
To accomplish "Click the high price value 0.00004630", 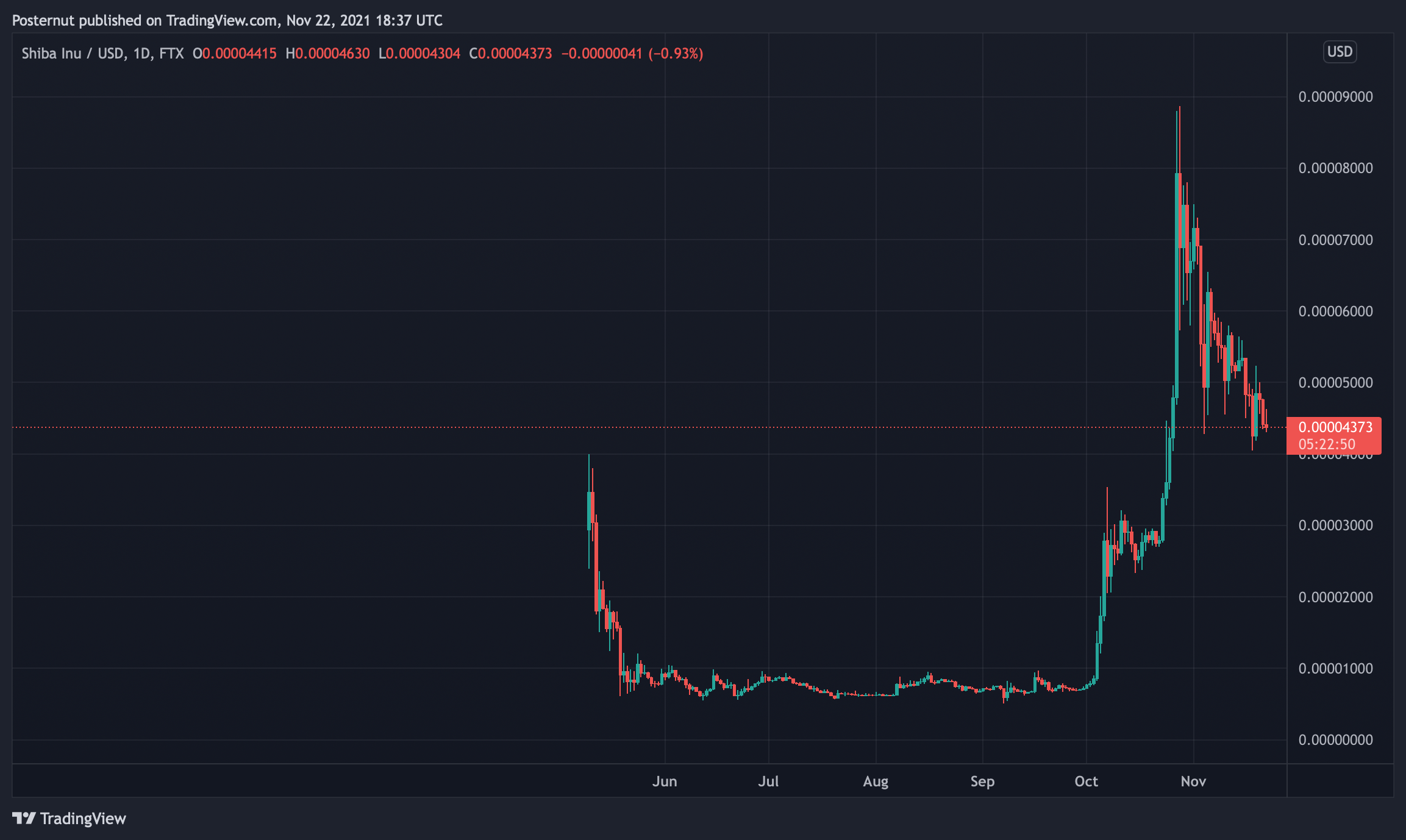I will click(328, 53).
